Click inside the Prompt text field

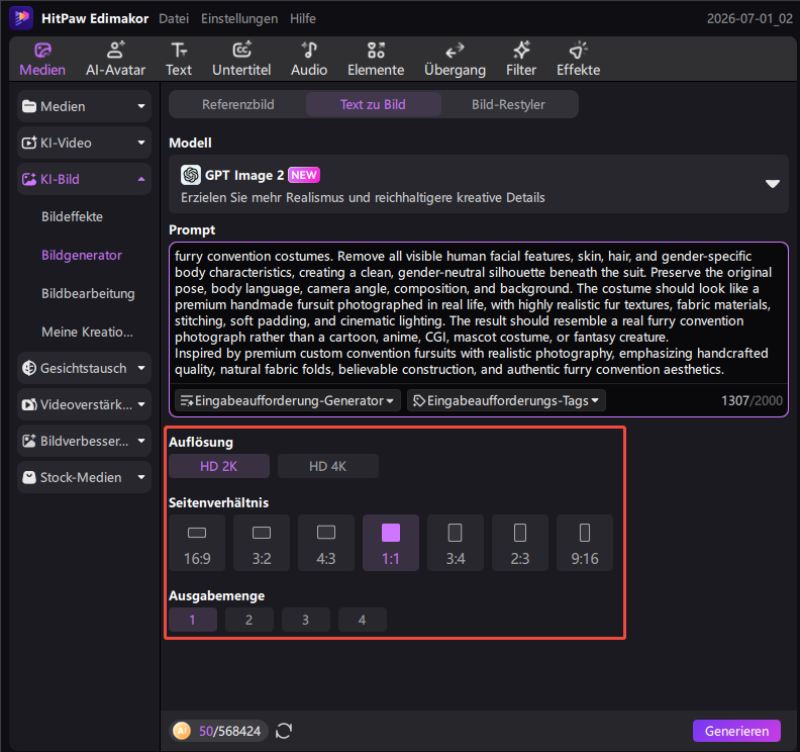click(x=478, y=313)
